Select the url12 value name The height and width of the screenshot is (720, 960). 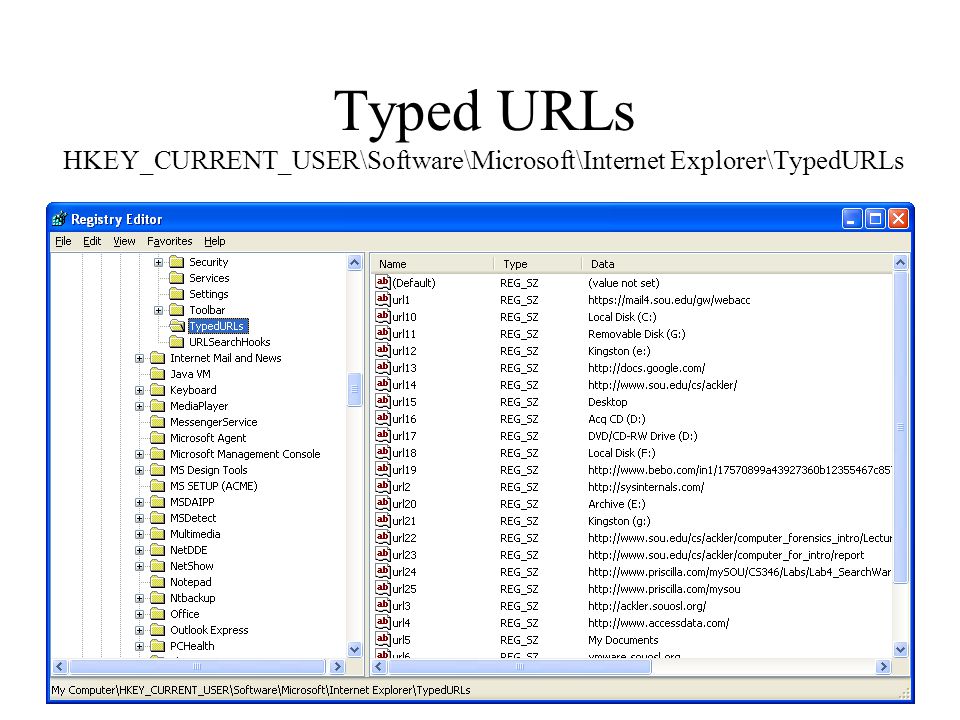pyautogui.click(x=404, y=351)
